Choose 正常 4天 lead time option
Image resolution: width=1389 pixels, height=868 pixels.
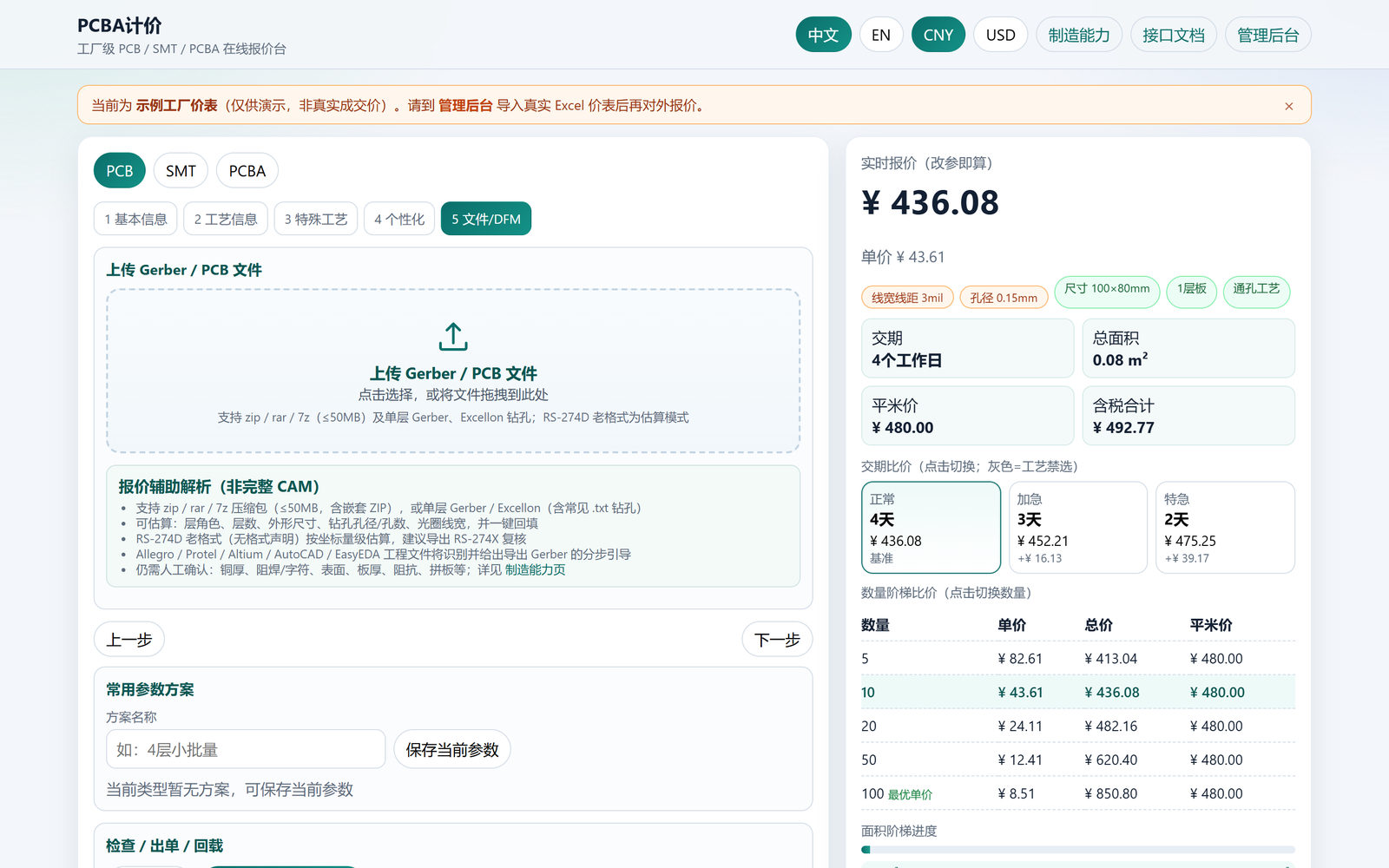tap(931, 528)
